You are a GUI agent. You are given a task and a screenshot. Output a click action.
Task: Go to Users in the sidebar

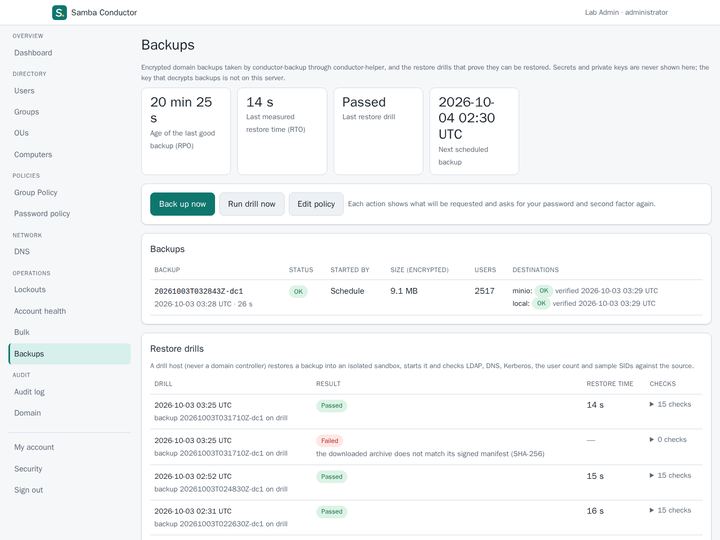[x=24, y=91]
